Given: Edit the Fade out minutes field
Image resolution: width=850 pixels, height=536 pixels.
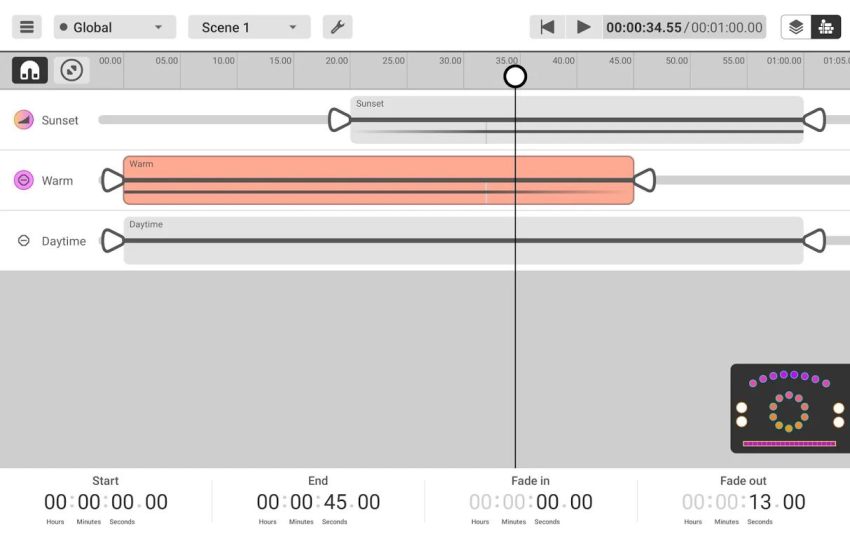Looking at the screenshot, I should pos(727,502).
